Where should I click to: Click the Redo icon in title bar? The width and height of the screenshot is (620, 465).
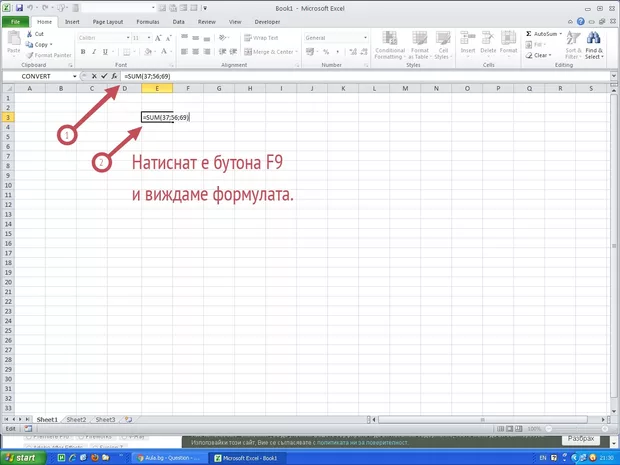coord(45,8)
